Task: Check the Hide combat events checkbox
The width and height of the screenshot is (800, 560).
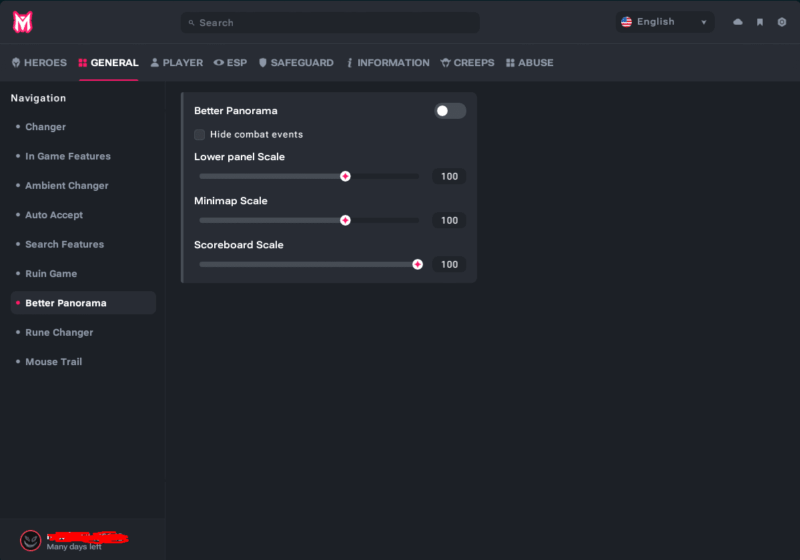Action: coord(199,135)
